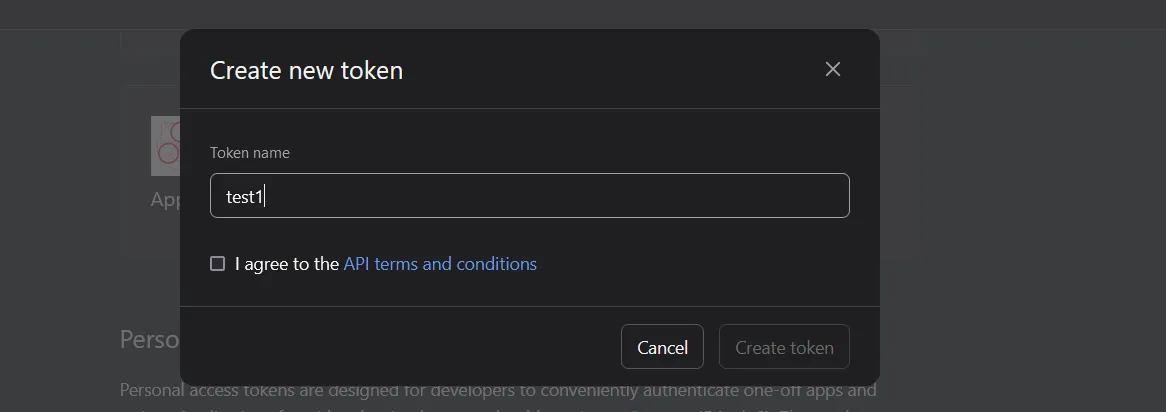This screenshot has width=1166, height=412.
Task: Click the Create token button
Action: click(784, 347)
